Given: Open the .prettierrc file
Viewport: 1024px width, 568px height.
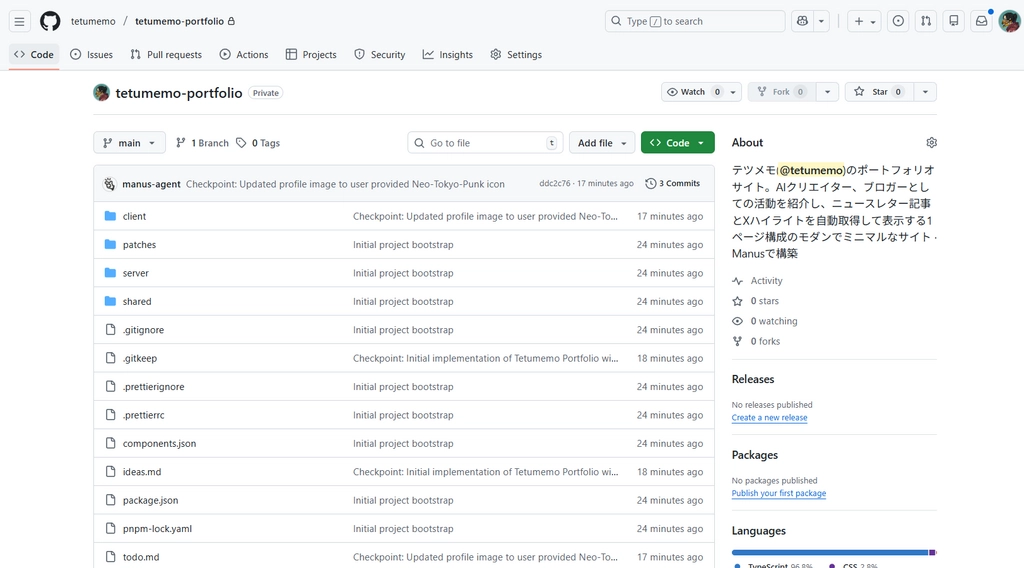Looking at the screenshot, I should tap(144, 415).
